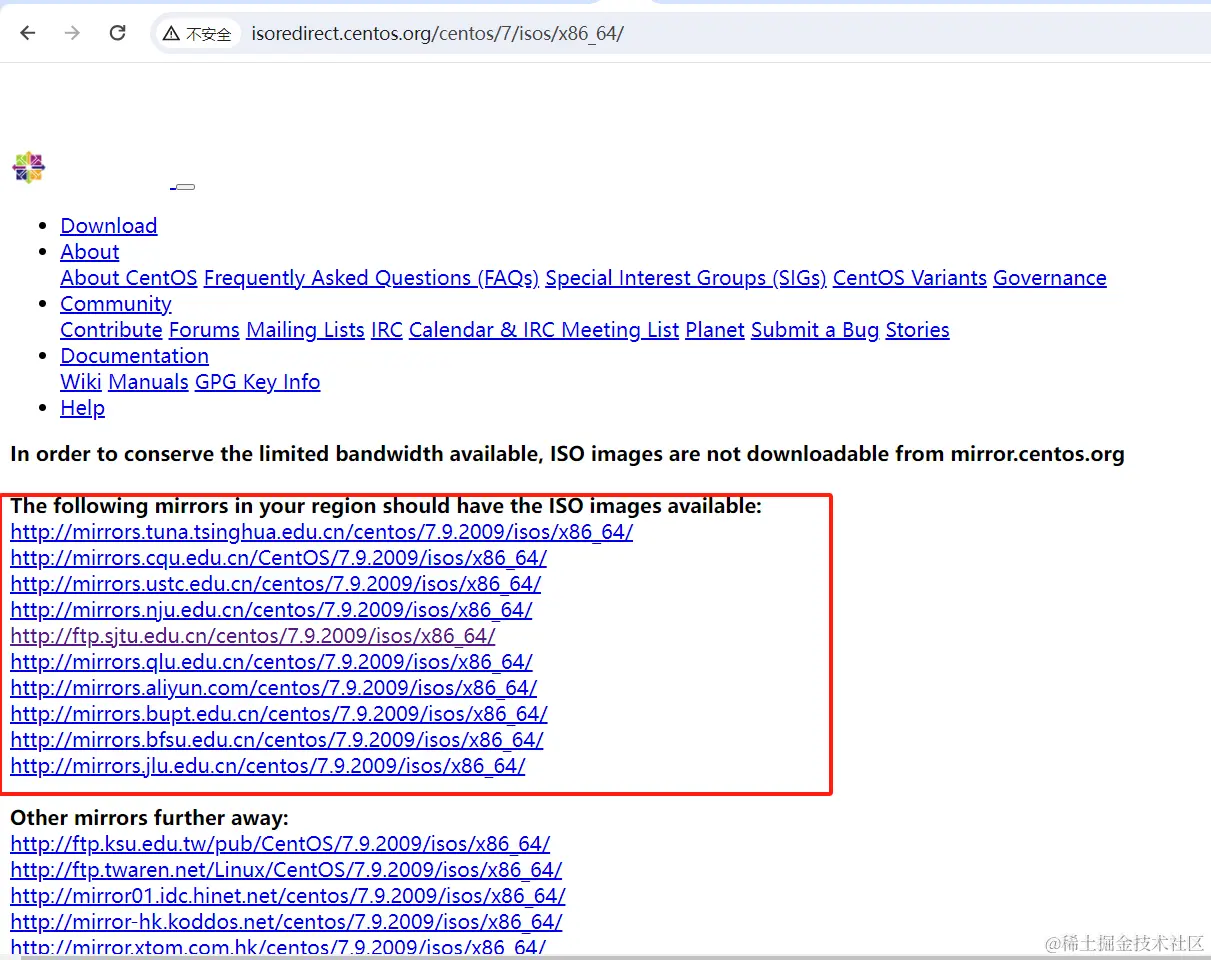
Task: Open the mirrors.bfsu.edu.cn mirror
Action: click(277, 740)
